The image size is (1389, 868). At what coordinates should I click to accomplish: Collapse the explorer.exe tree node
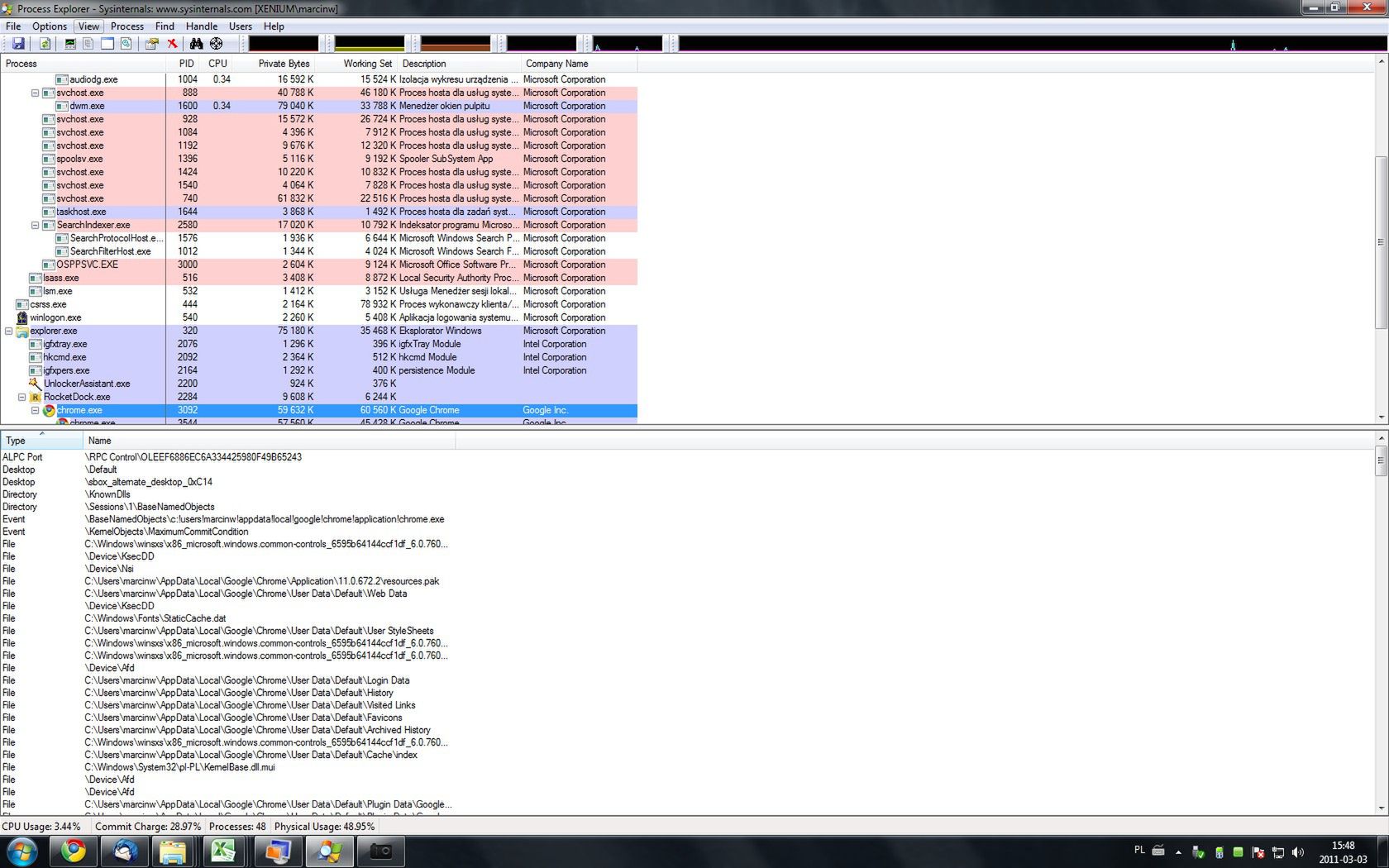pyautogui.click(x=9, y=331)
